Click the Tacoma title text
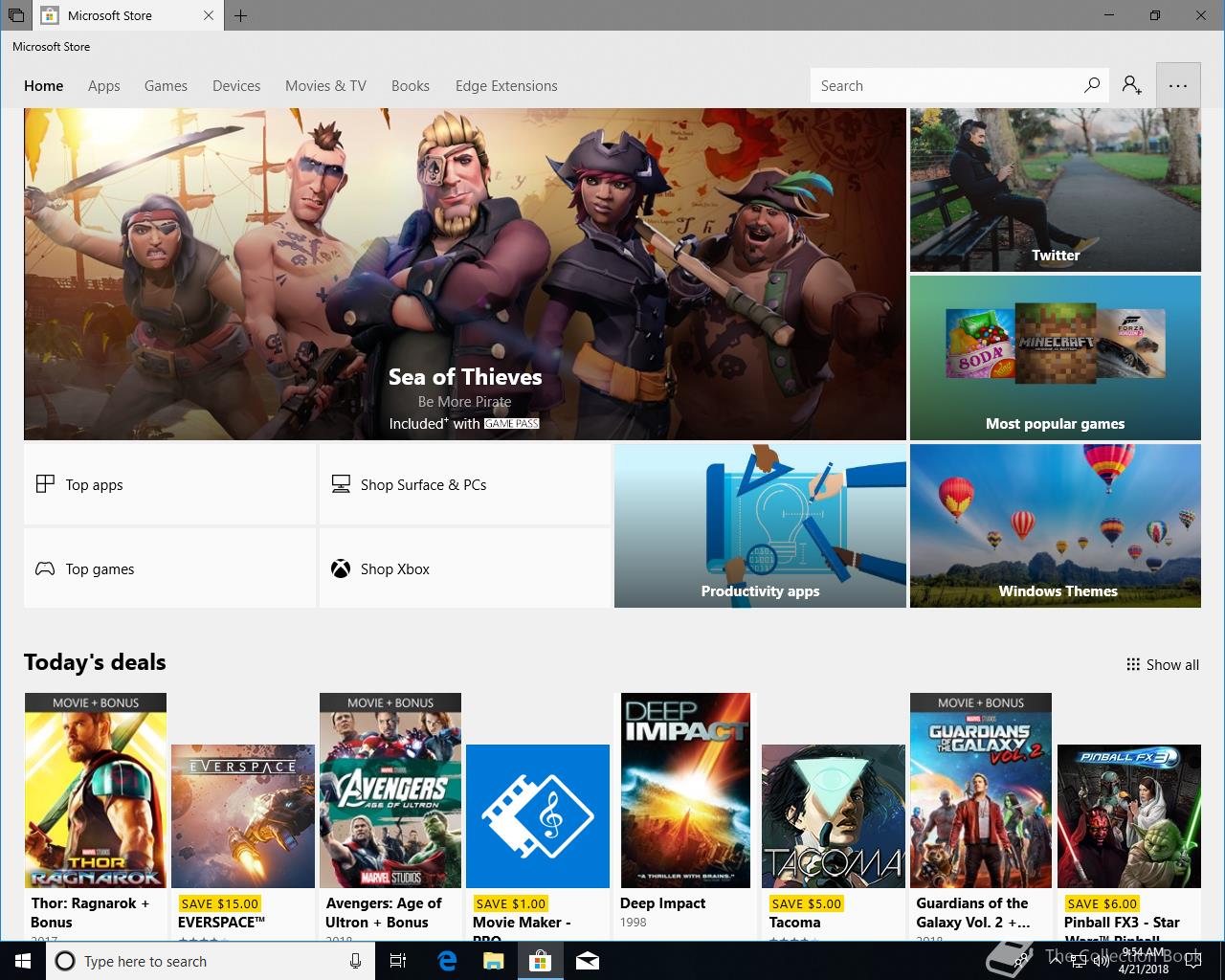Viewport: 1225px width, 980px height. 794,922
